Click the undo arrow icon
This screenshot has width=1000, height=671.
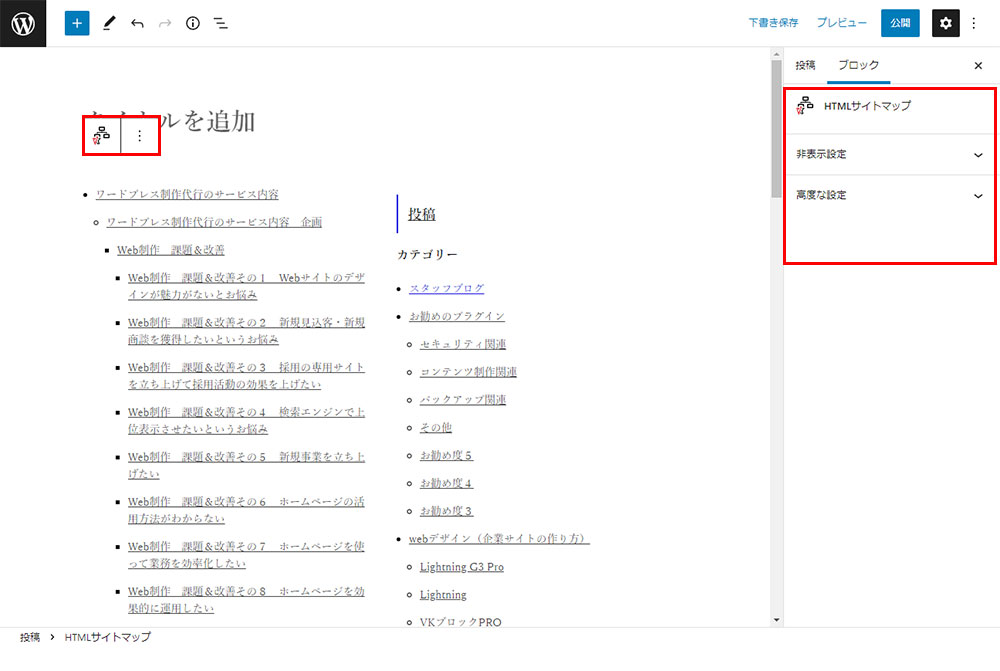click(137, 23)
